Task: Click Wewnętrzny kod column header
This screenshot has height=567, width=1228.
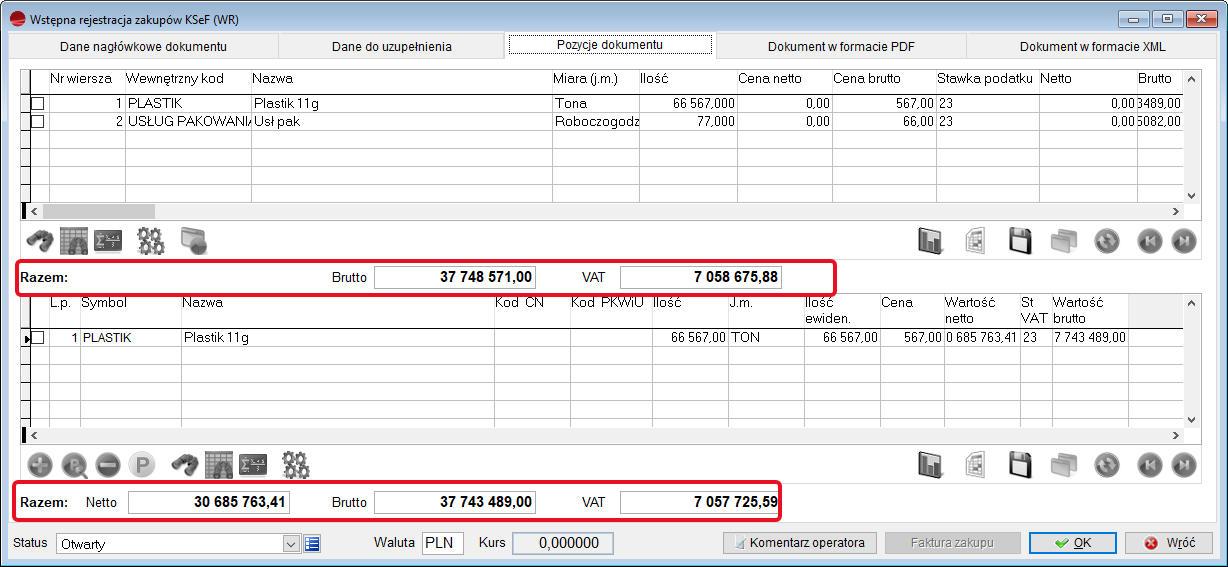Action: coord(187,78)
